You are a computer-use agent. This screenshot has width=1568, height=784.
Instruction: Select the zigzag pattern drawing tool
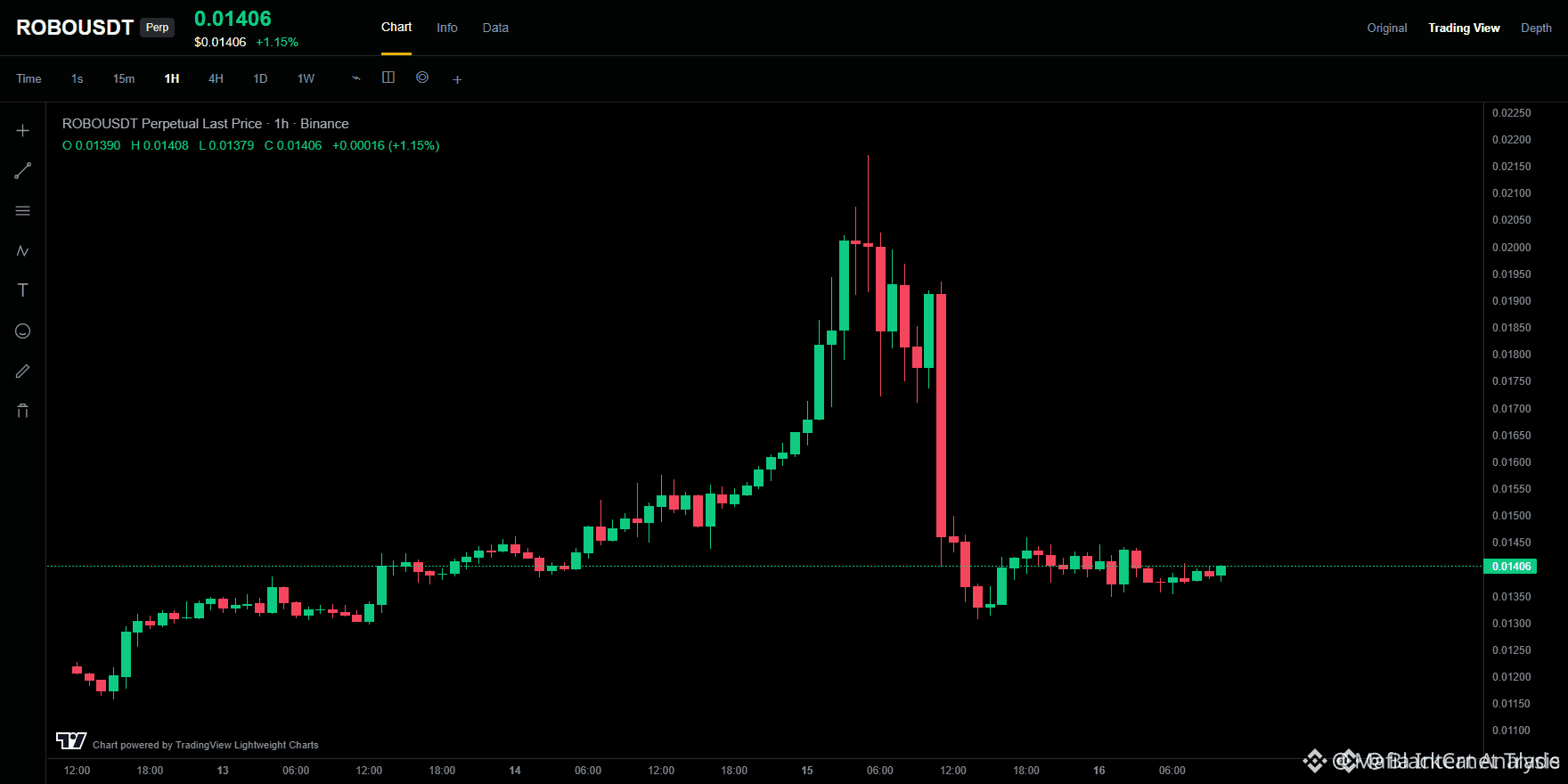23,251
